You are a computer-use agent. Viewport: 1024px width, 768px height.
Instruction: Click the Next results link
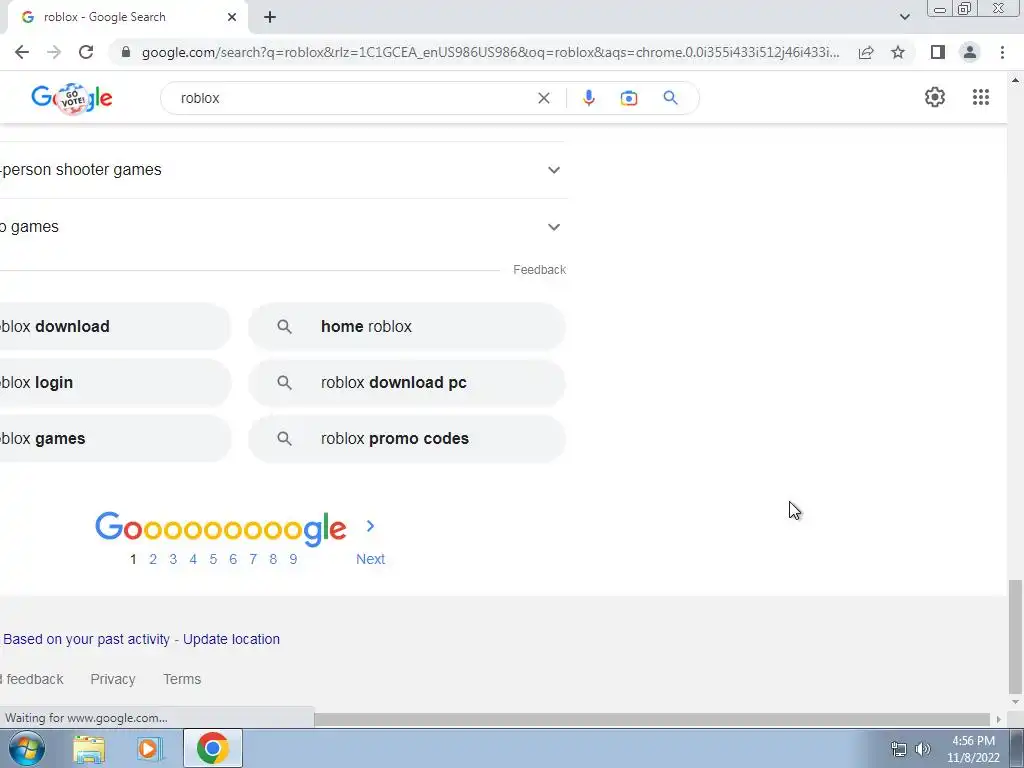[370, 559]
